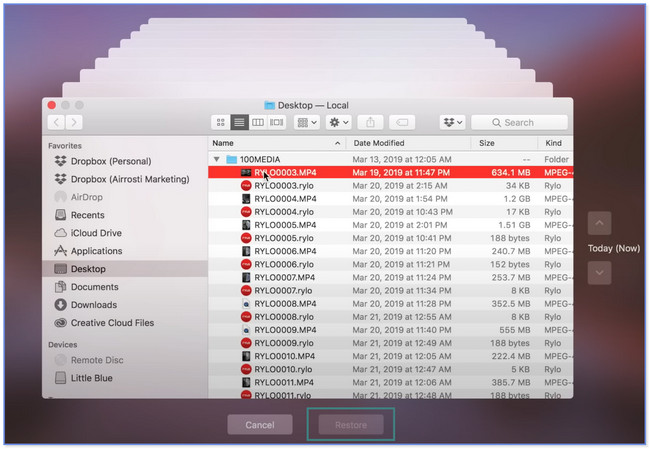Select file RYLO0010.MP4
The height and width of the screenshot is (449, 650).
pos(390,356)
